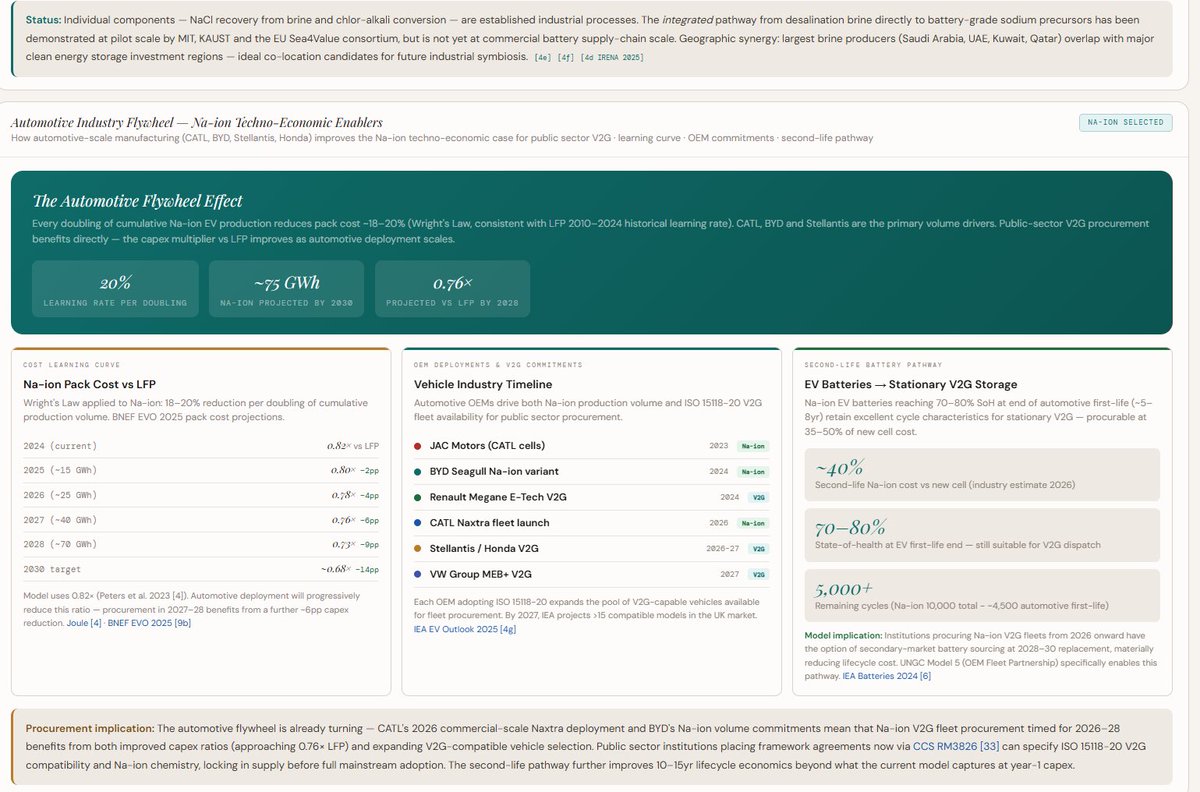Click the 2028 (~70 GWh) row
1200x792 pixels.
pyautogui.click(x=200, y=544)
